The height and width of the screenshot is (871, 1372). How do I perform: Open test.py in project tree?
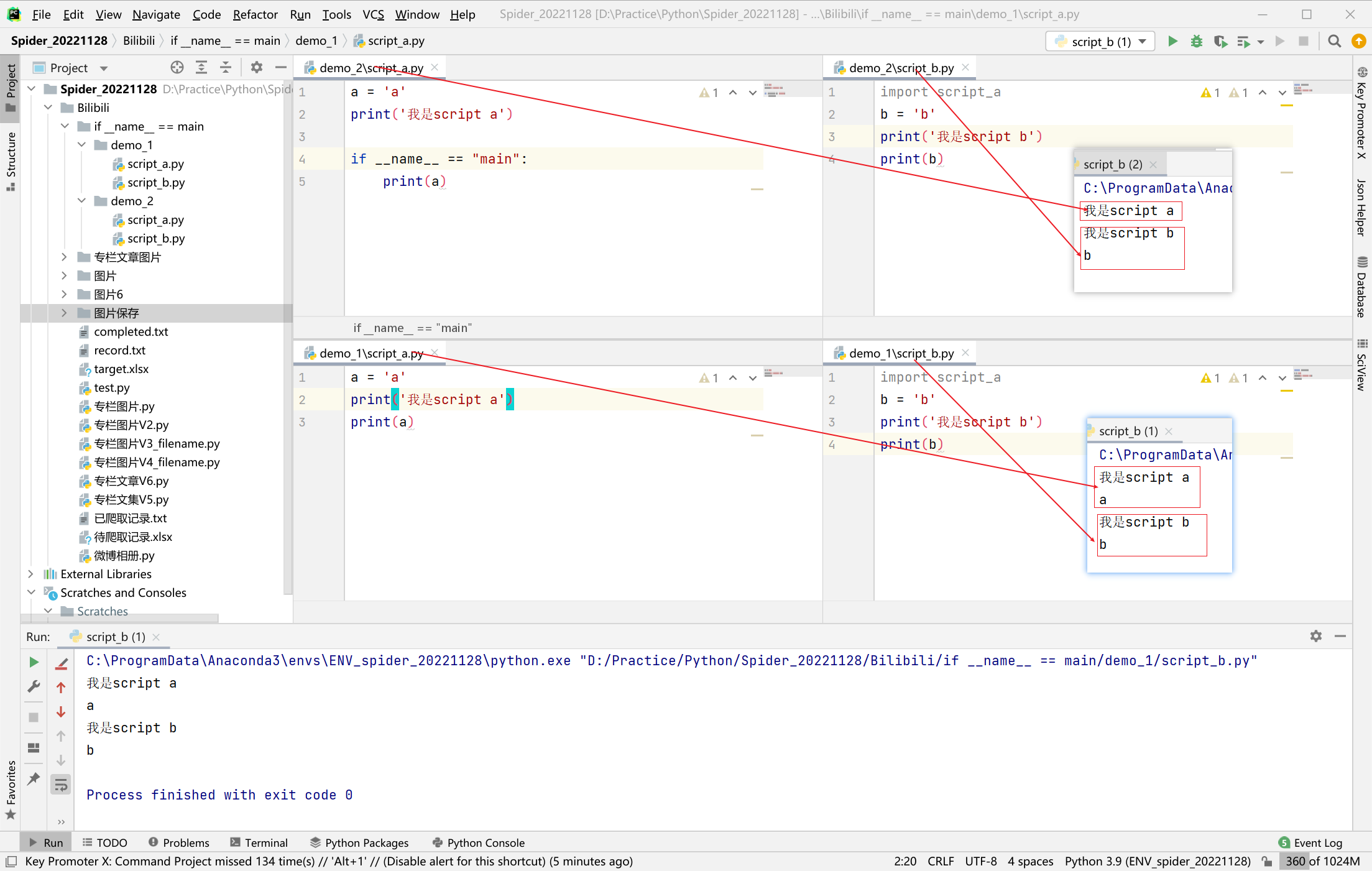(112, 388)
